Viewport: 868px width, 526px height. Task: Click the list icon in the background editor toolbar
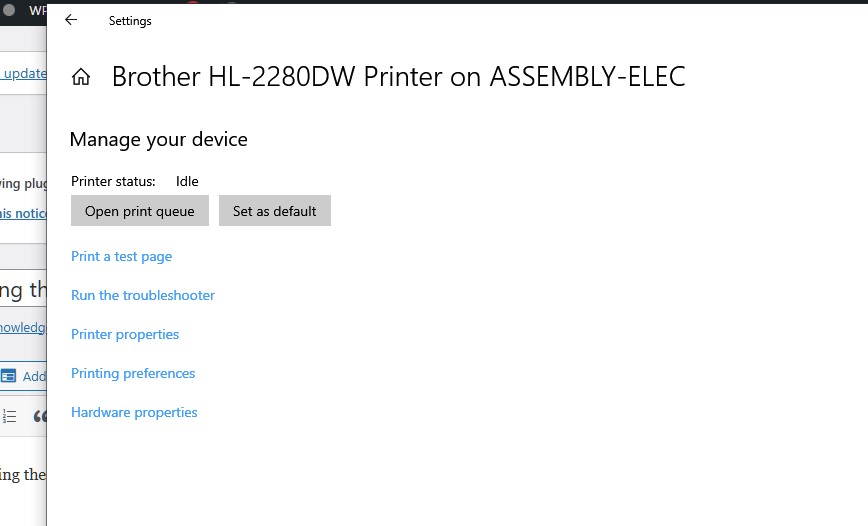click(x=9, y=416)
